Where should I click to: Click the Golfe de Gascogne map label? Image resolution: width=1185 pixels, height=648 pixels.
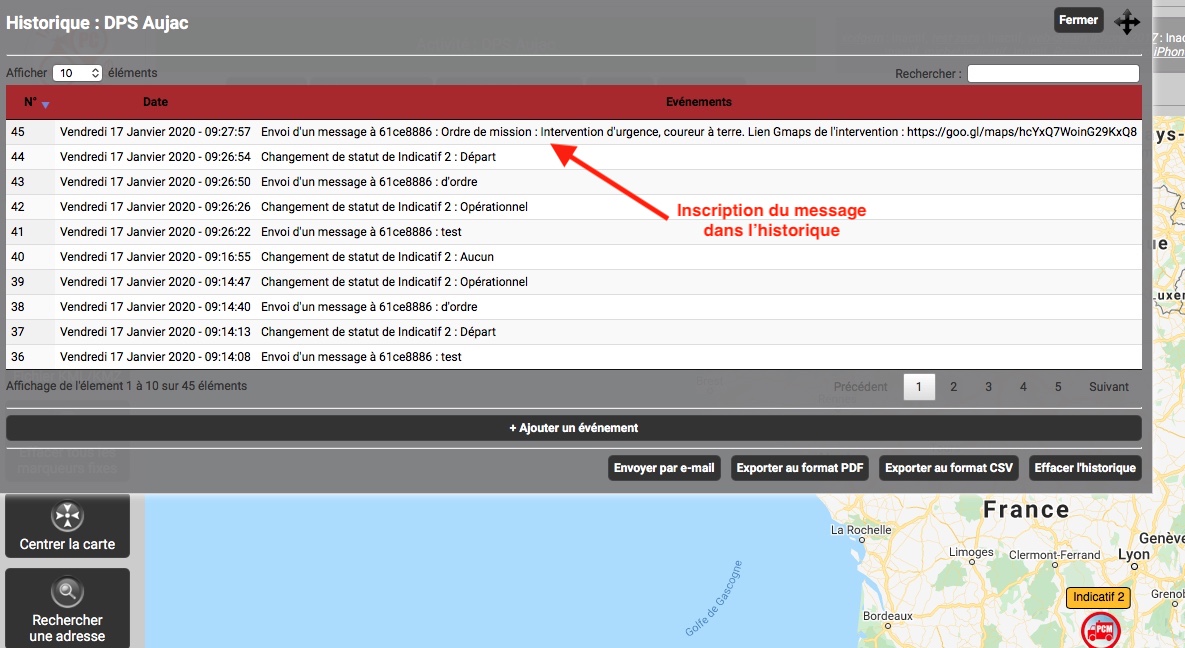coord(714,598)
